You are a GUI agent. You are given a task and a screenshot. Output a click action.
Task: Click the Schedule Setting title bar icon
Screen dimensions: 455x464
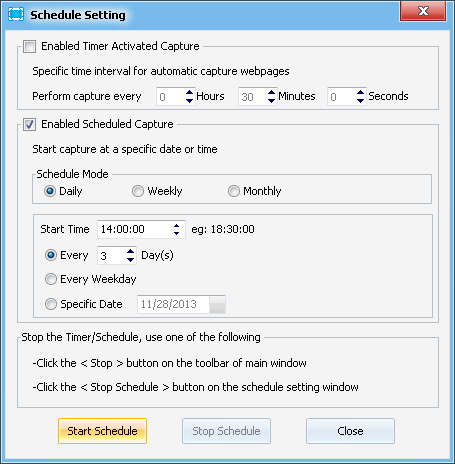(x=16, y=14)
